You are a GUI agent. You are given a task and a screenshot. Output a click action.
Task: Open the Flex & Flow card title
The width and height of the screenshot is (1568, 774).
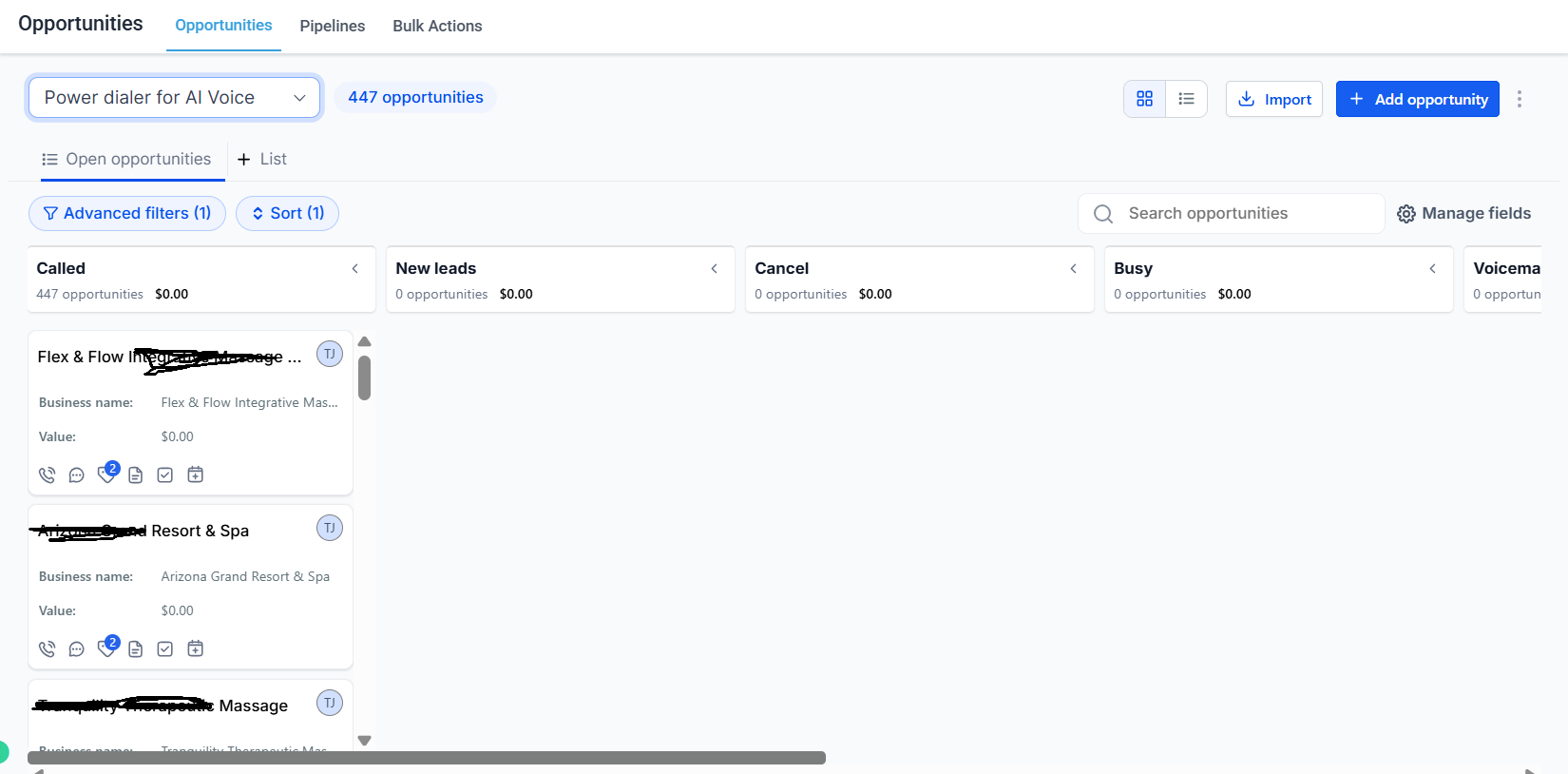169,357
